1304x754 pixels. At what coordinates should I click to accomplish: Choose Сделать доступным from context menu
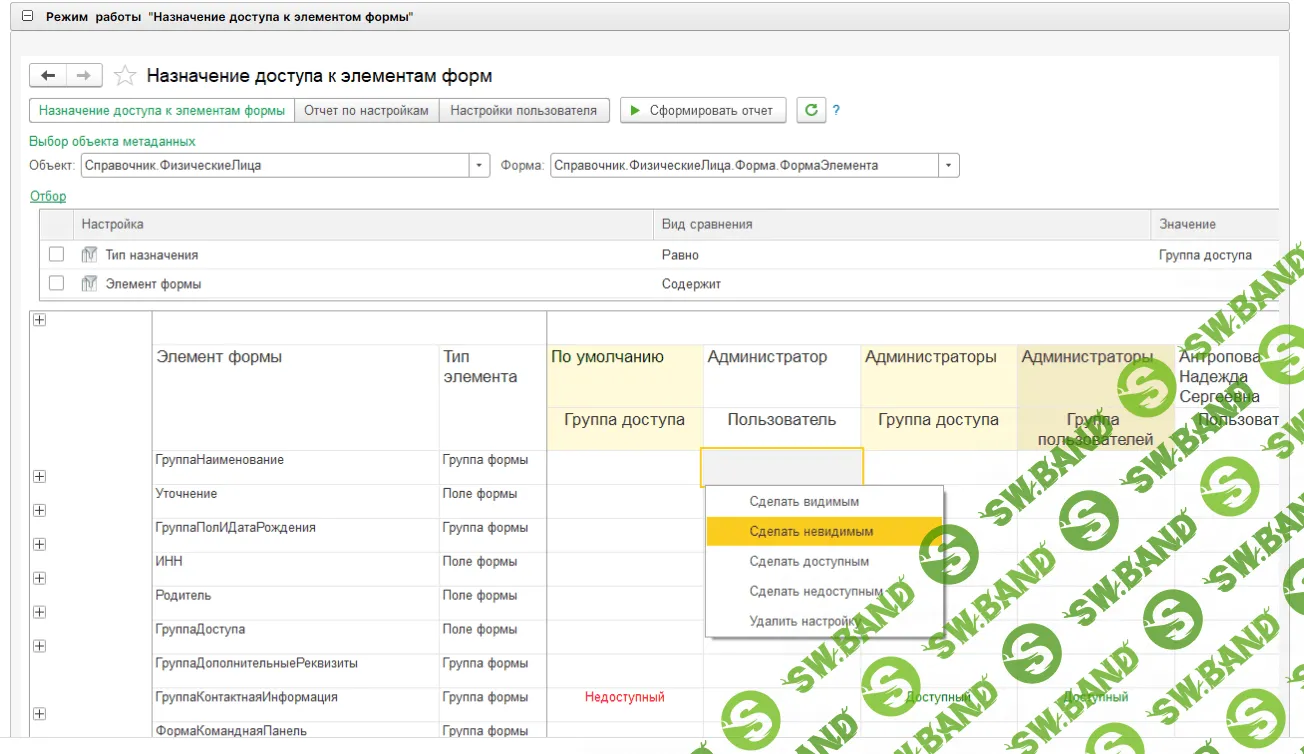(x=809, y=561)
